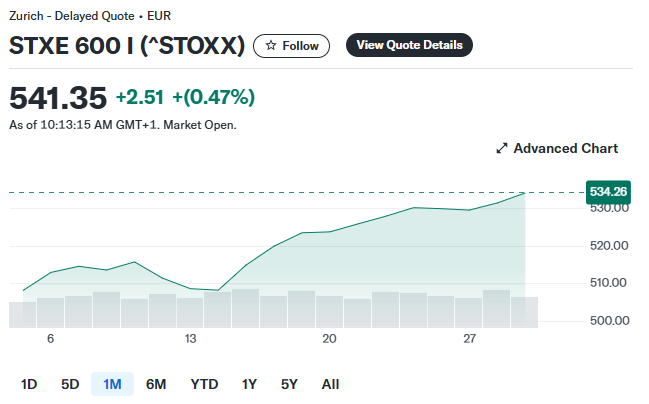Screen dimensions: 649x404
Task: Click the expand arrows icon beside Advanced Chart
Action: [x=502, y=149]
